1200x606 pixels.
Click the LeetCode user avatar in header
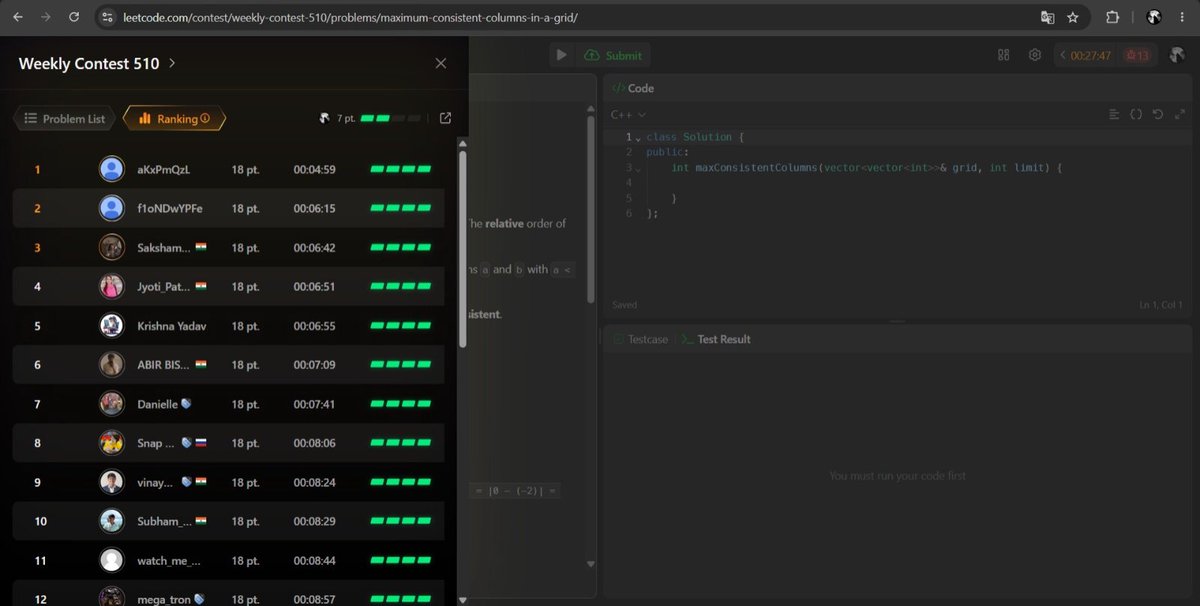[x=1176, y=55]
